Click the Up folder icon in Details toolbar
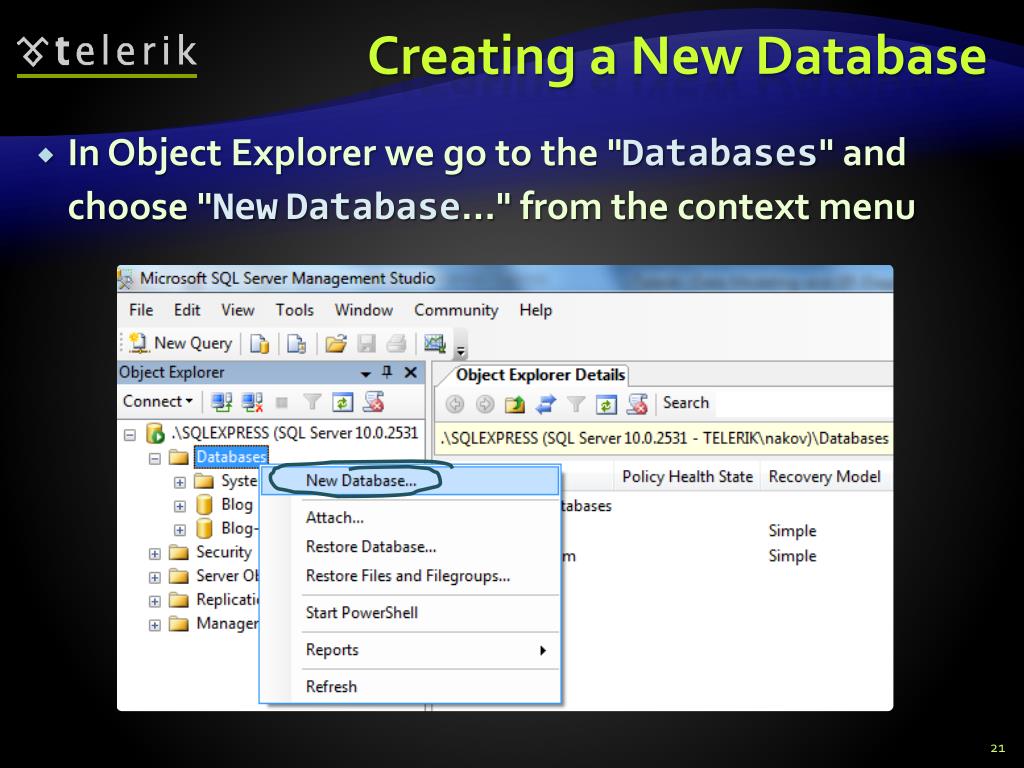1024x768 pixels. (515, 405)
